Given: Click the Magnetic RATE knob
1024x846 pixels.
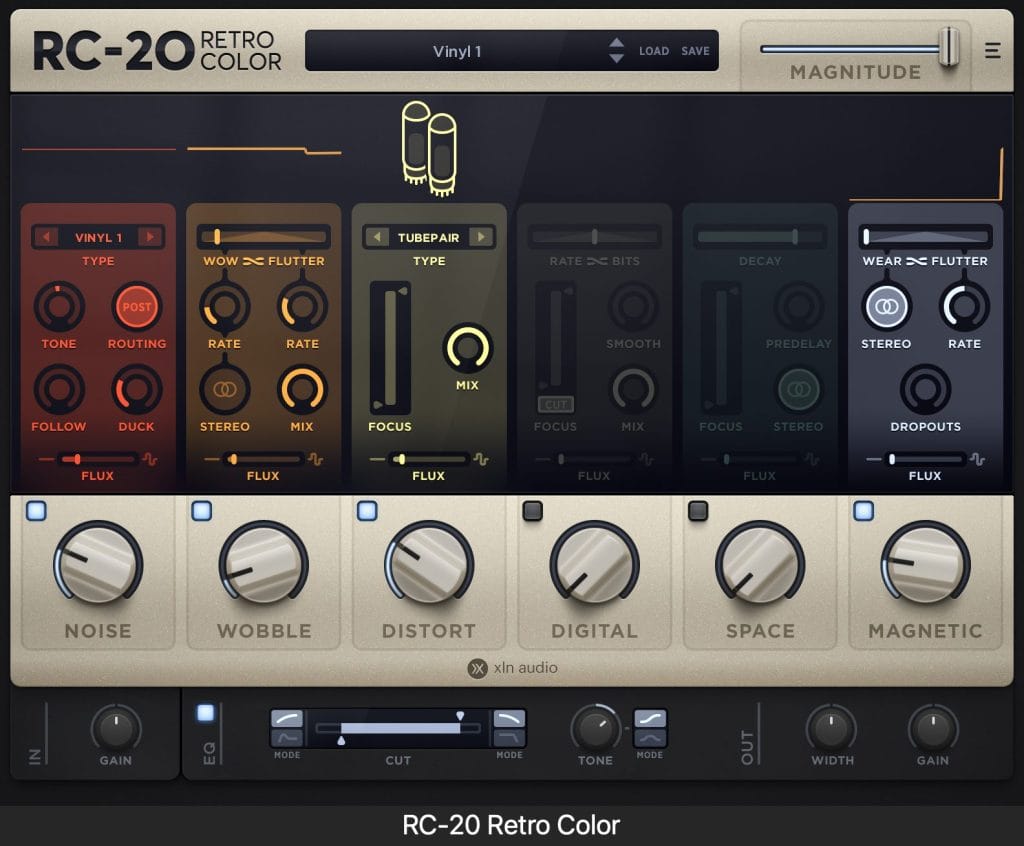Looking at the screenshot, I should pyautogui.click(x=964, y=306).
